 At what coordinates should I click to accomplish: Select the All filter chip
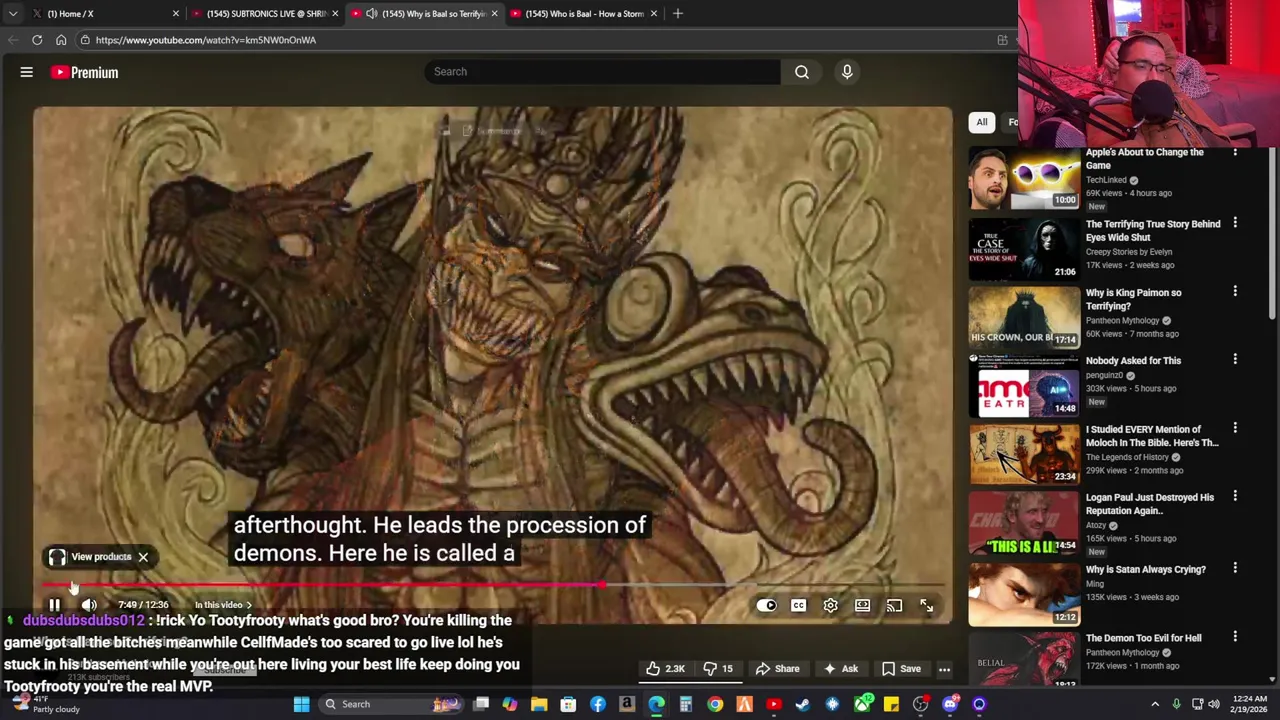(982, 122)
